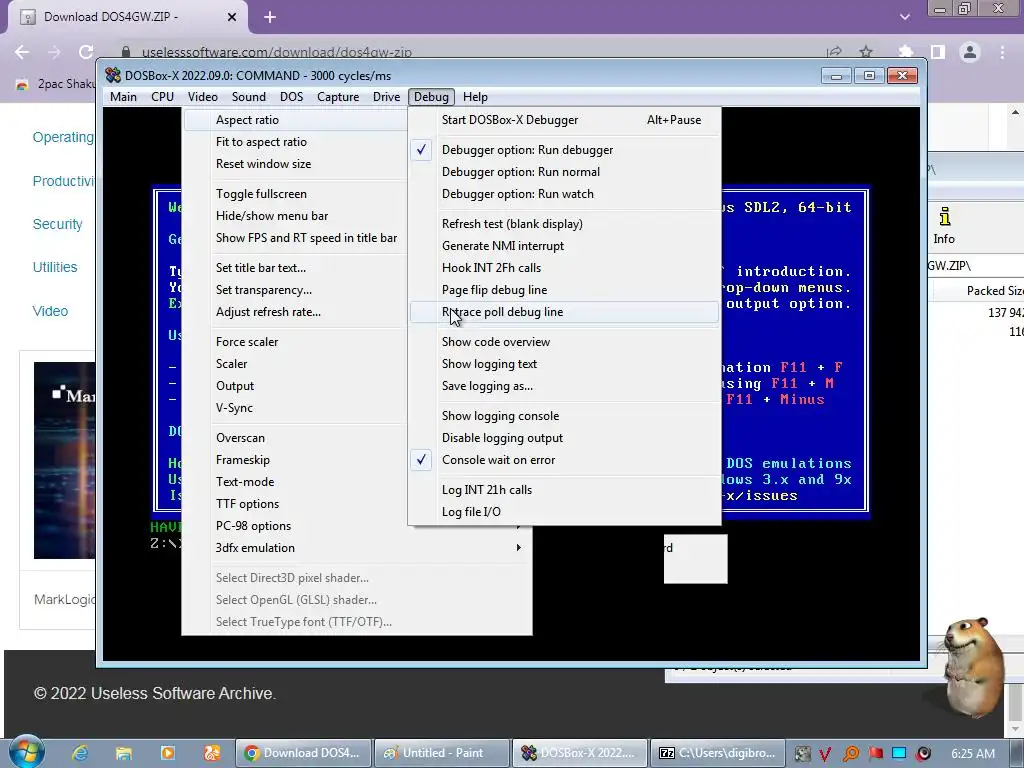The image size is (1024, 768).
Task: Open the DOS menu
Action: click(291, 97)
